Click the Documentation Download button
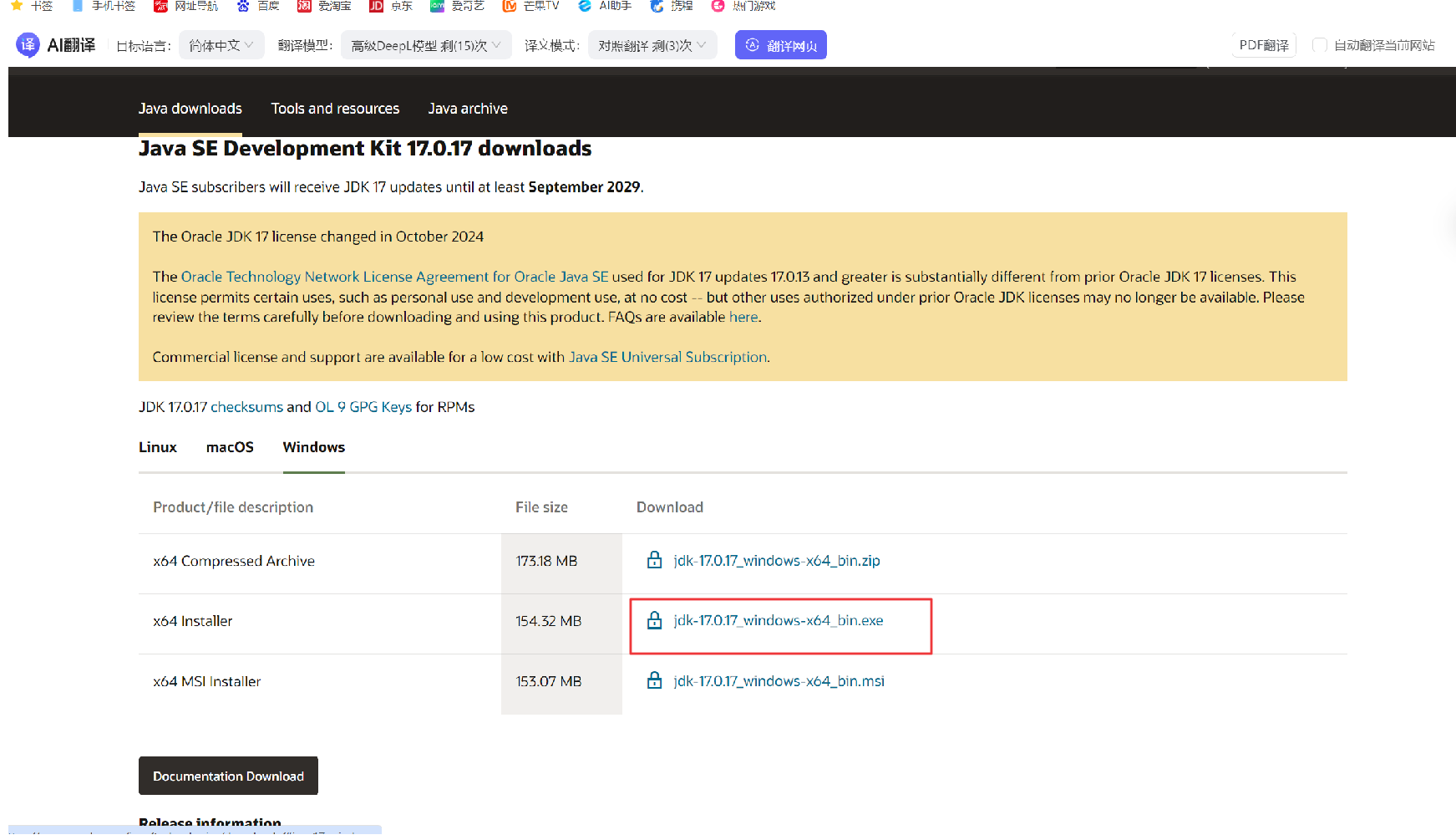The width and height of the screenshot is (1456, 840). (228, 776)
